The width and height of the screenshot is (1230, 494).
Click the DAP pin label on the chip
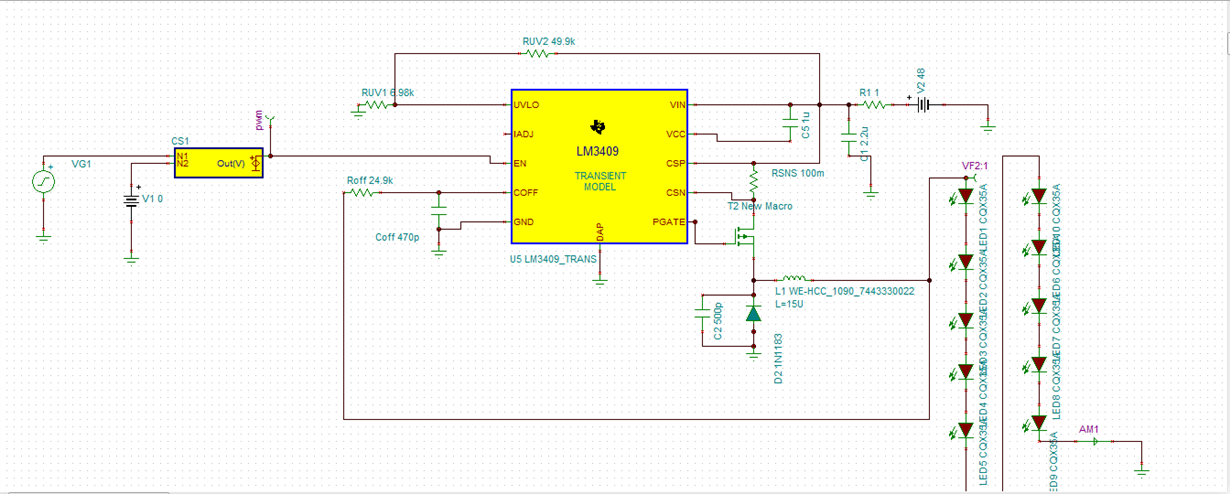pyautogui.click(x=600, y=233)
